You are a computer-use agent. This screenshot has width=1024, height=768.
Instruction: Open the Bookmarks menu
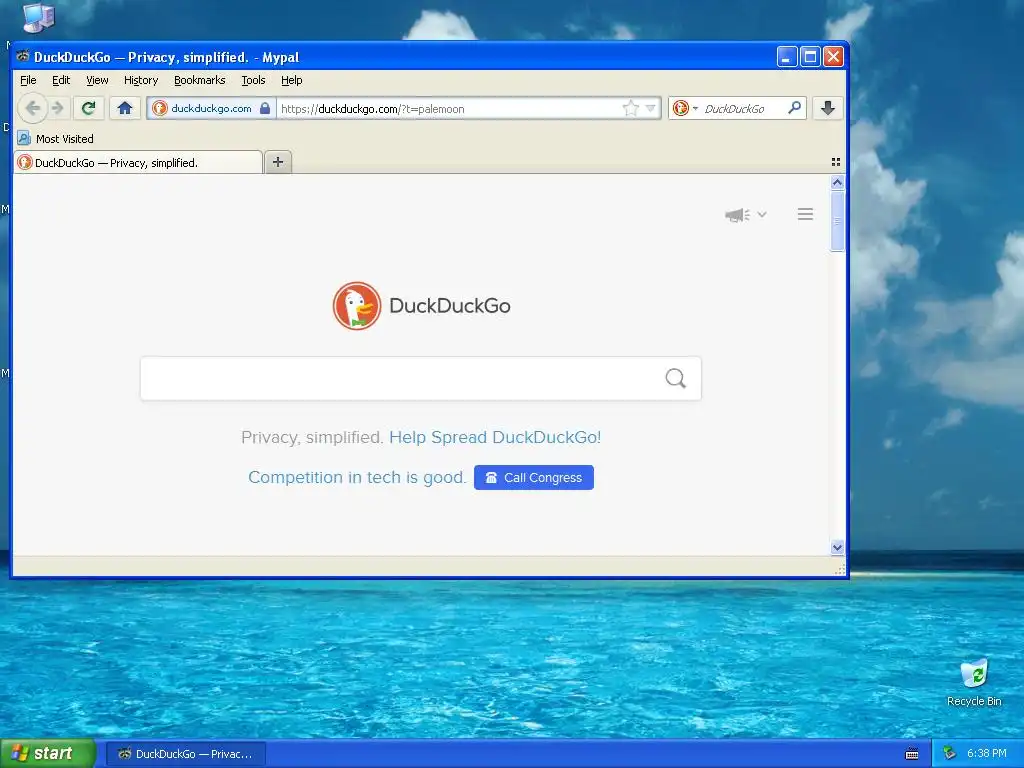(199, 80)
